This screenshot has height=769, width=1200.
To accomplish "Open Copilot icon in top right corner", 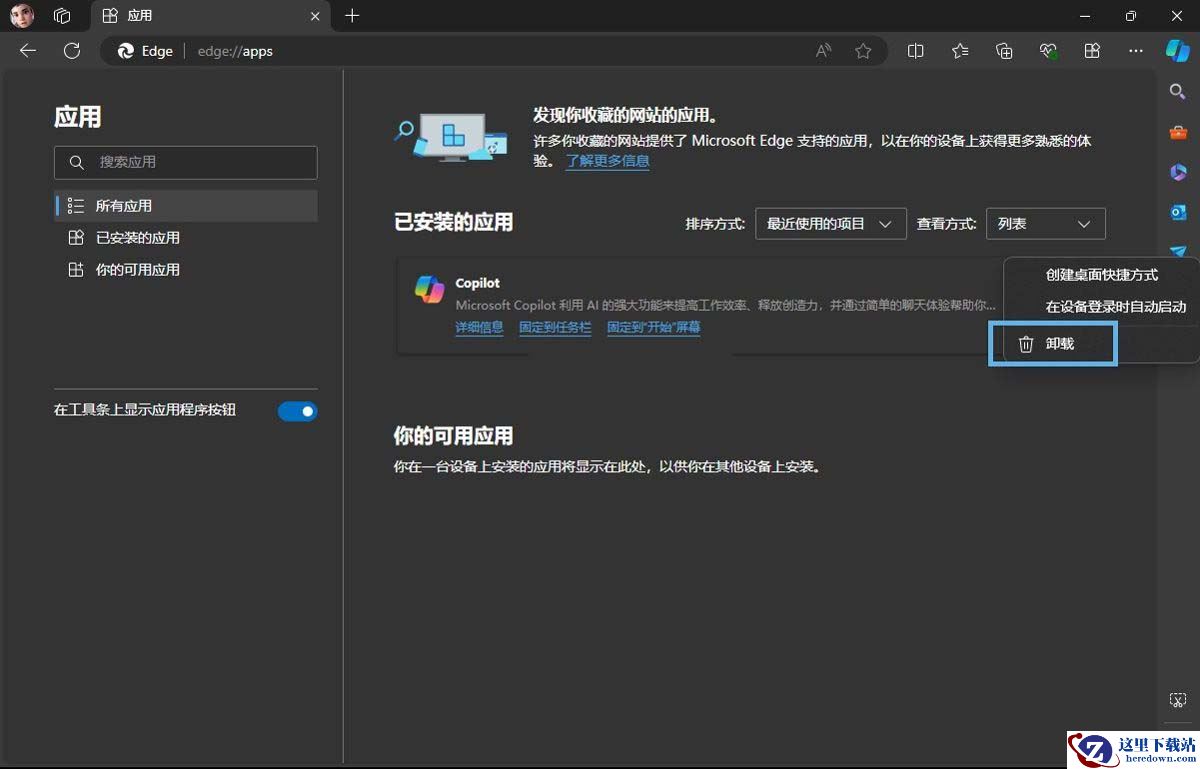I will pyautogui.click(x=1178, y=51).
